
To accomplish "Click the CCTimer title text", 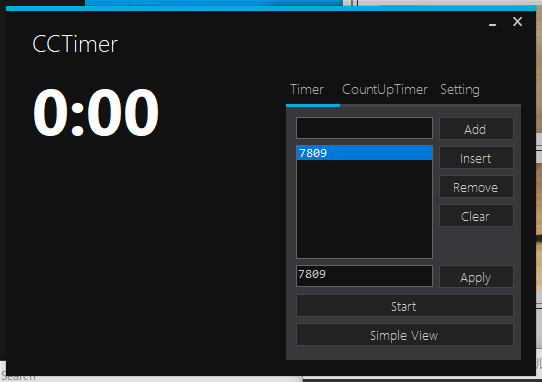I will [75, 44].
